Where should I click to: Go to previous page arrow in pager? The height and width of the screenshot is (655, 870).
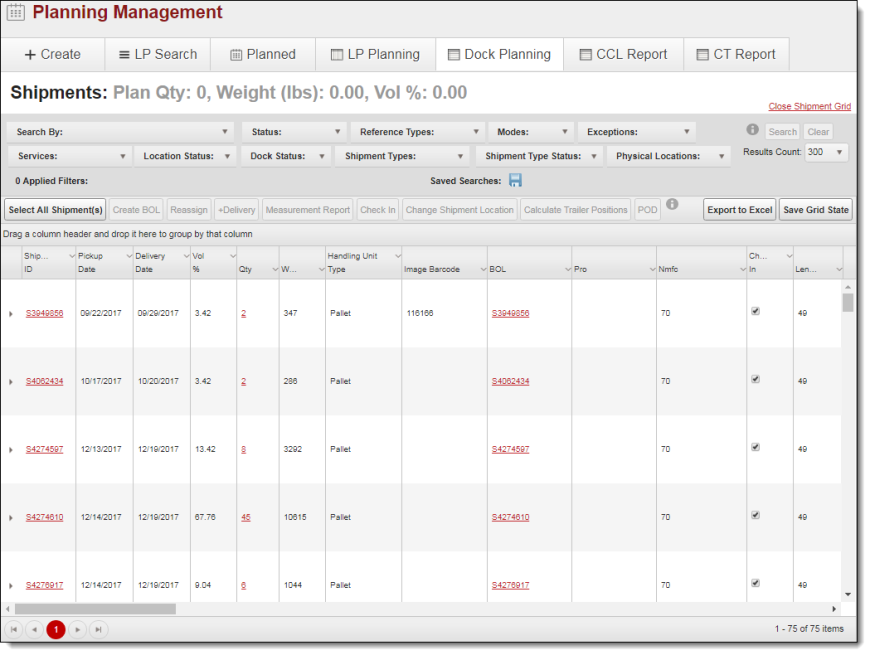coord(35,629)
